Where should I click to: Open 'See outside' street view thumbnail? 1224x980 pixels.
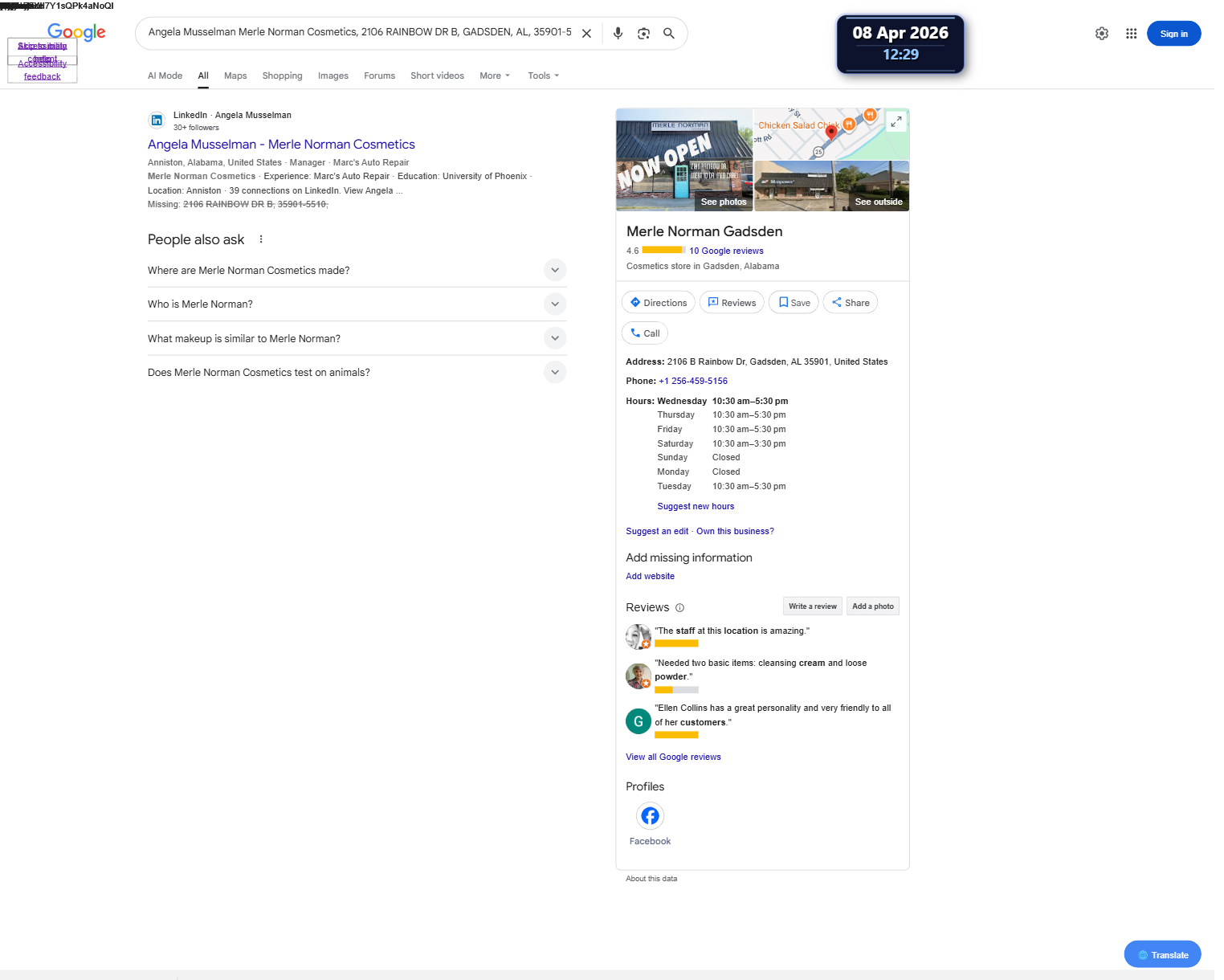832,186
